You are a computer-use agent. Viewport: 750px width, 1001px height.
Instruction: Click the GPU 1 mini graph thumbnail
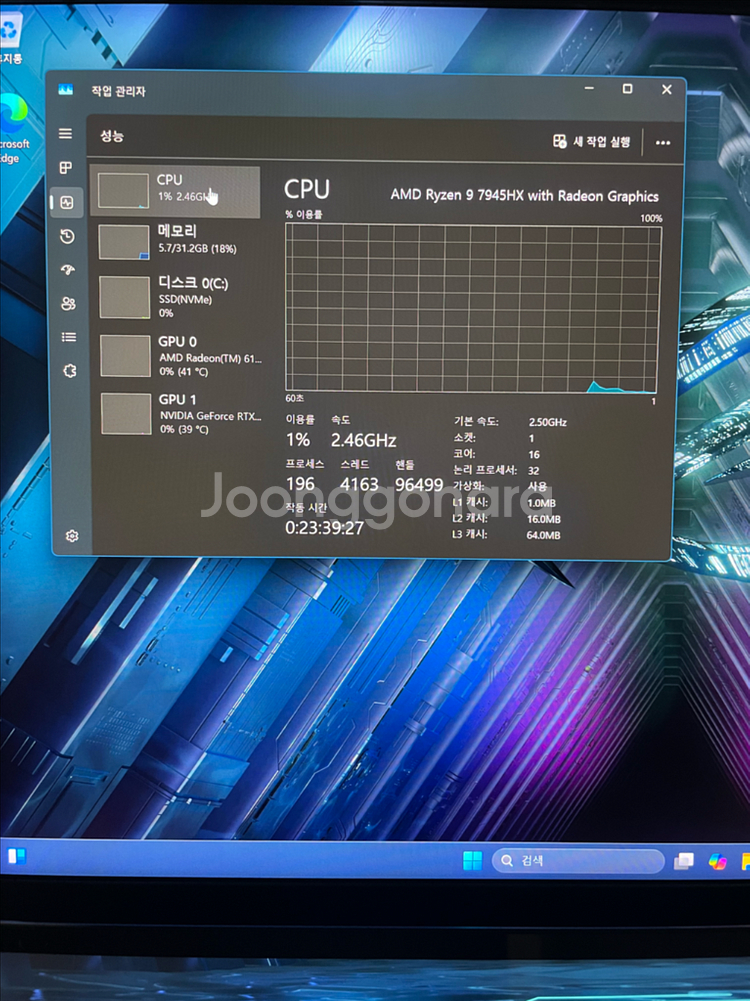click(x=126, y=414)
